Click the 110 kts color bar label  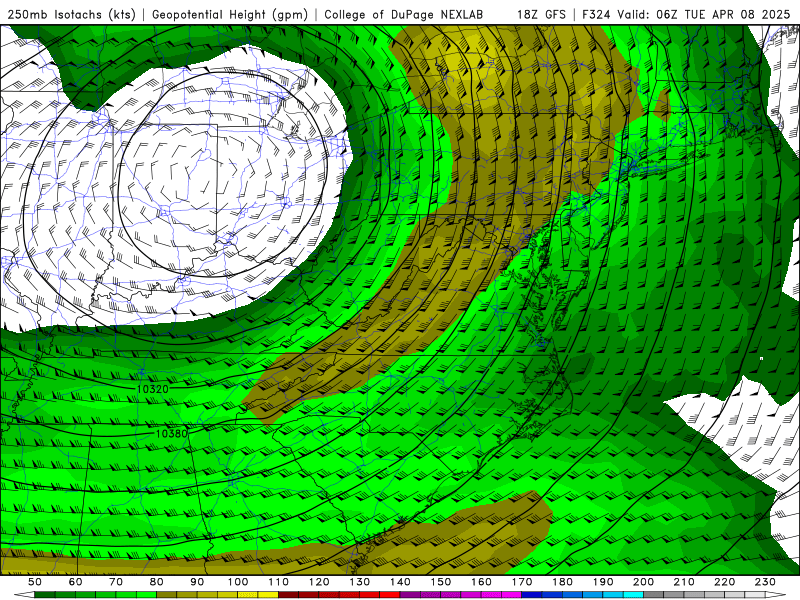tap(279, 582)
